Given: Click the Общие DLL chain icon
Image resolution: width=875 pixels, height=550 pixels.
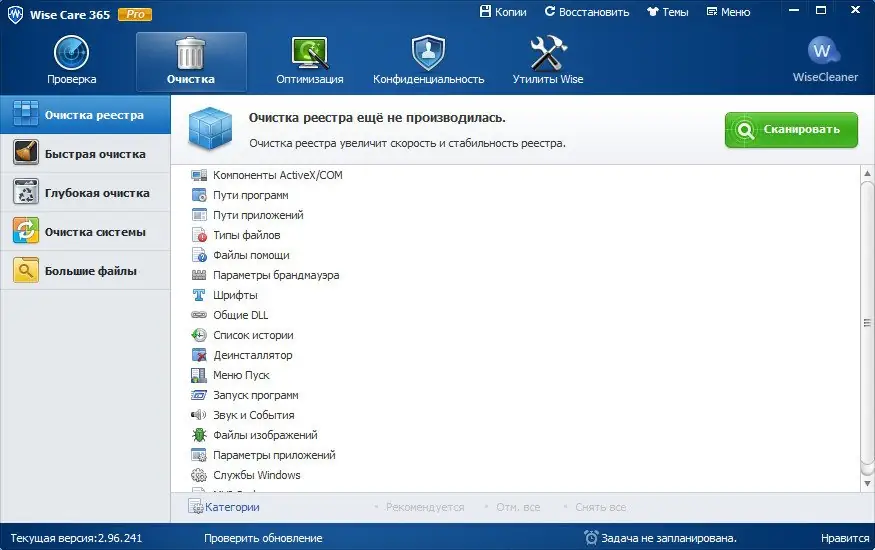Looking at the screenshot, I should point(199,315).
